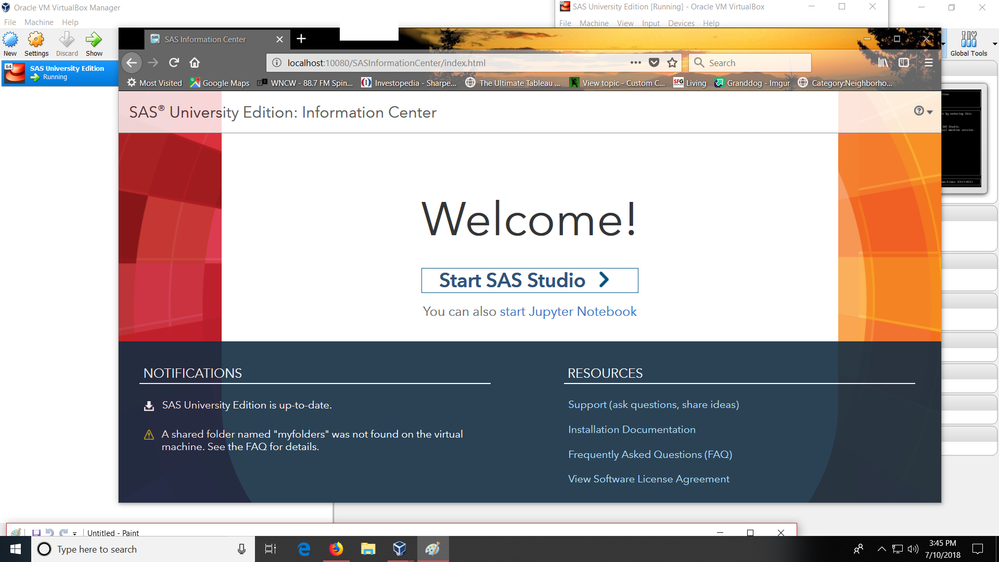Click the Firefox Search box
999x562 pixels.
click(750, 62)
